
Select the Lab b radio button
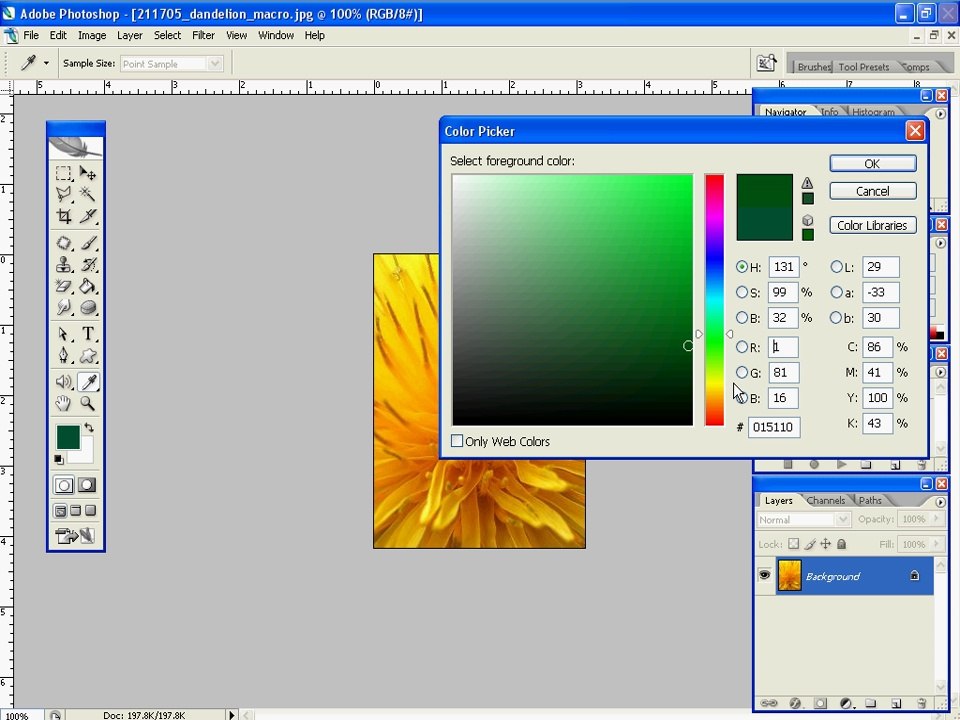837,318
